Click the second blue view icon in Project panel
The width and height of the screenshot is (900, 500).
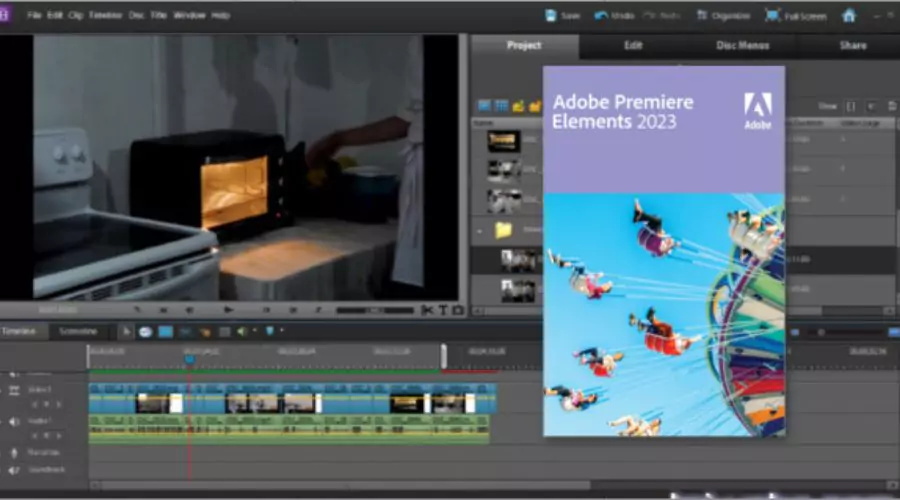point(501,106)
